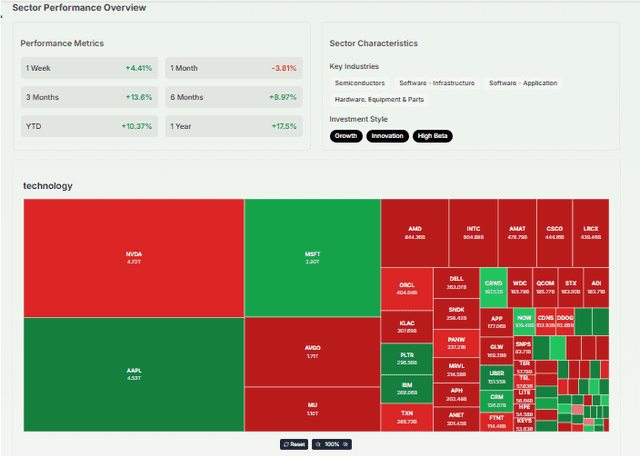This screenshot has width=640, height=456.
Task: Click the IBM tile
Action: click(407, 389)
